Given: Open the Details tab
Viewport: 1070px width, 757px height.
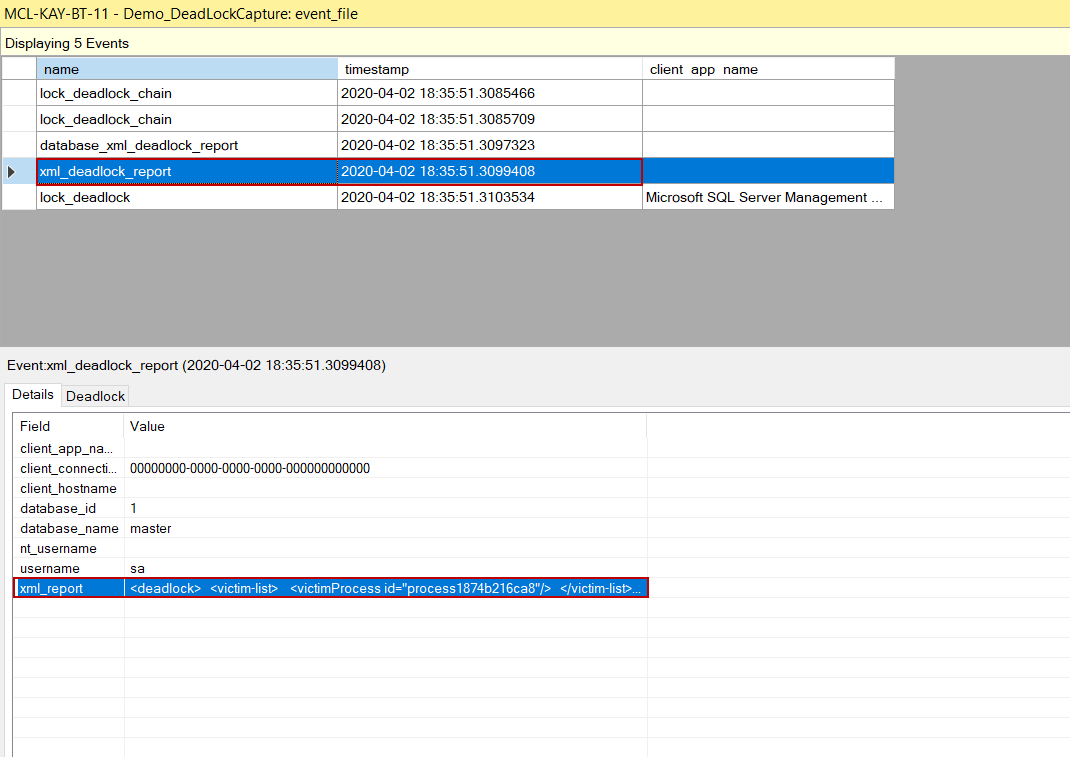Looking at the screenshot, I should (32, 395).
